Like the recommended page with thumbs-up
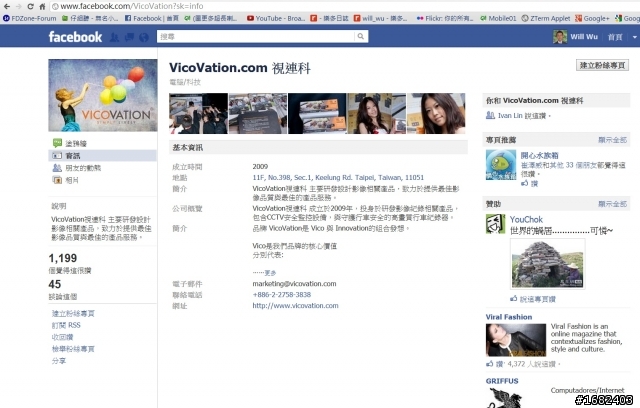The image size is (640, 408). point(529,184)
